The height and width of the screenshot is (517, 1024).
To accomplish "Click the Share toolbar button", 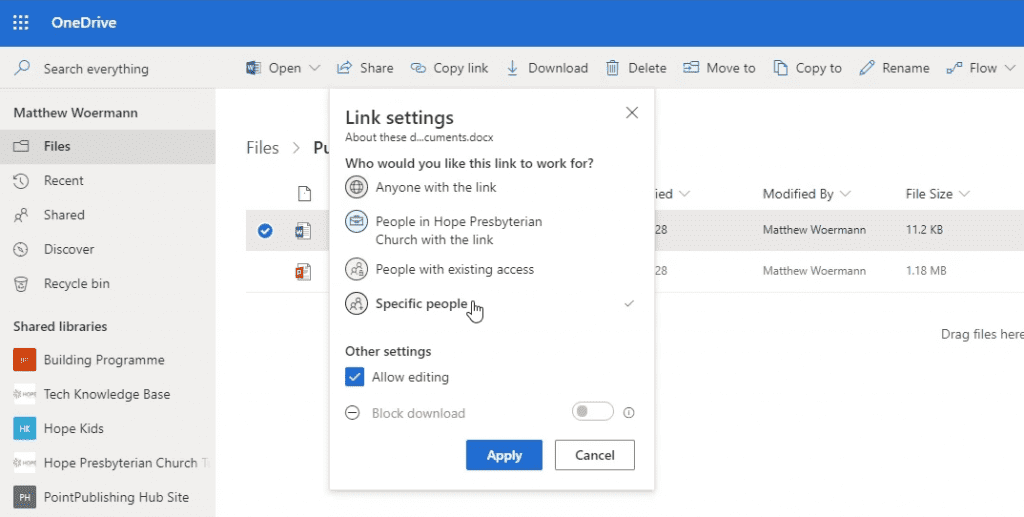I will pos(365,68).
